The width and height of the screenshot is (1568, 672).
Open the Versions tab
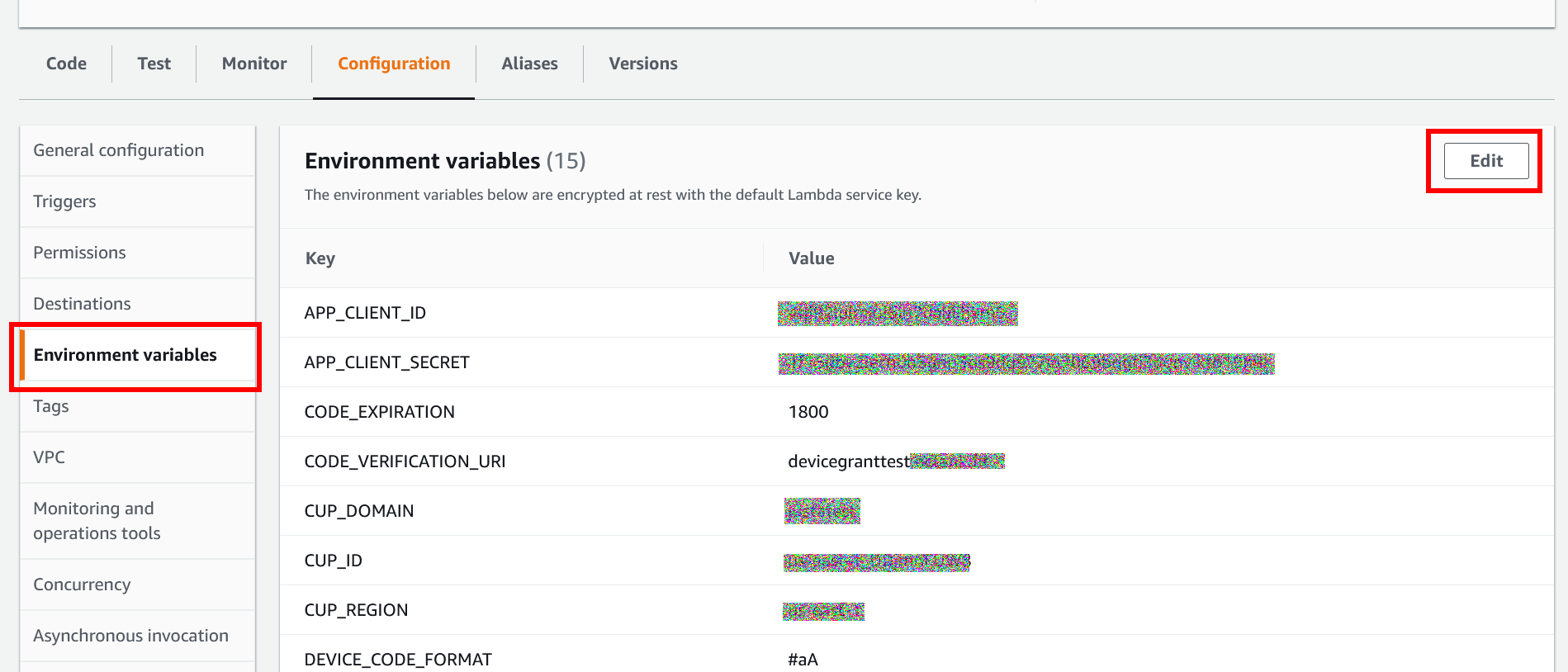(643, 64)
